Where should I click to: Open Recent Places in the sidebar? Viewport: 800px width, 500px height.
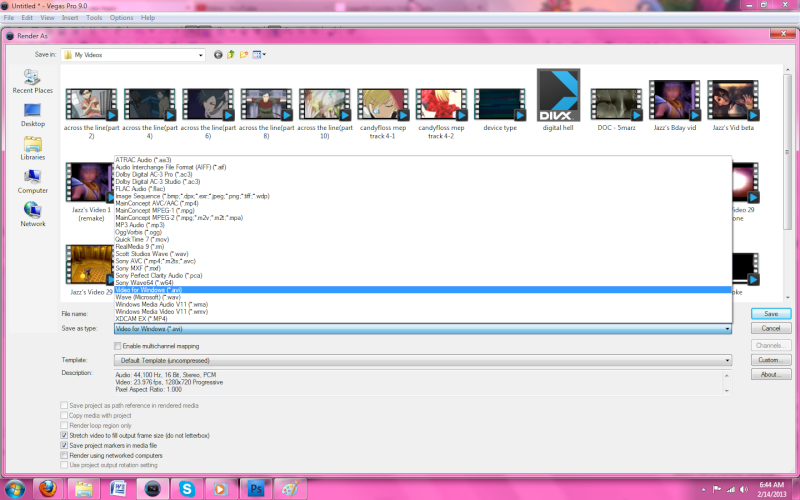click(x=32, y=81)
